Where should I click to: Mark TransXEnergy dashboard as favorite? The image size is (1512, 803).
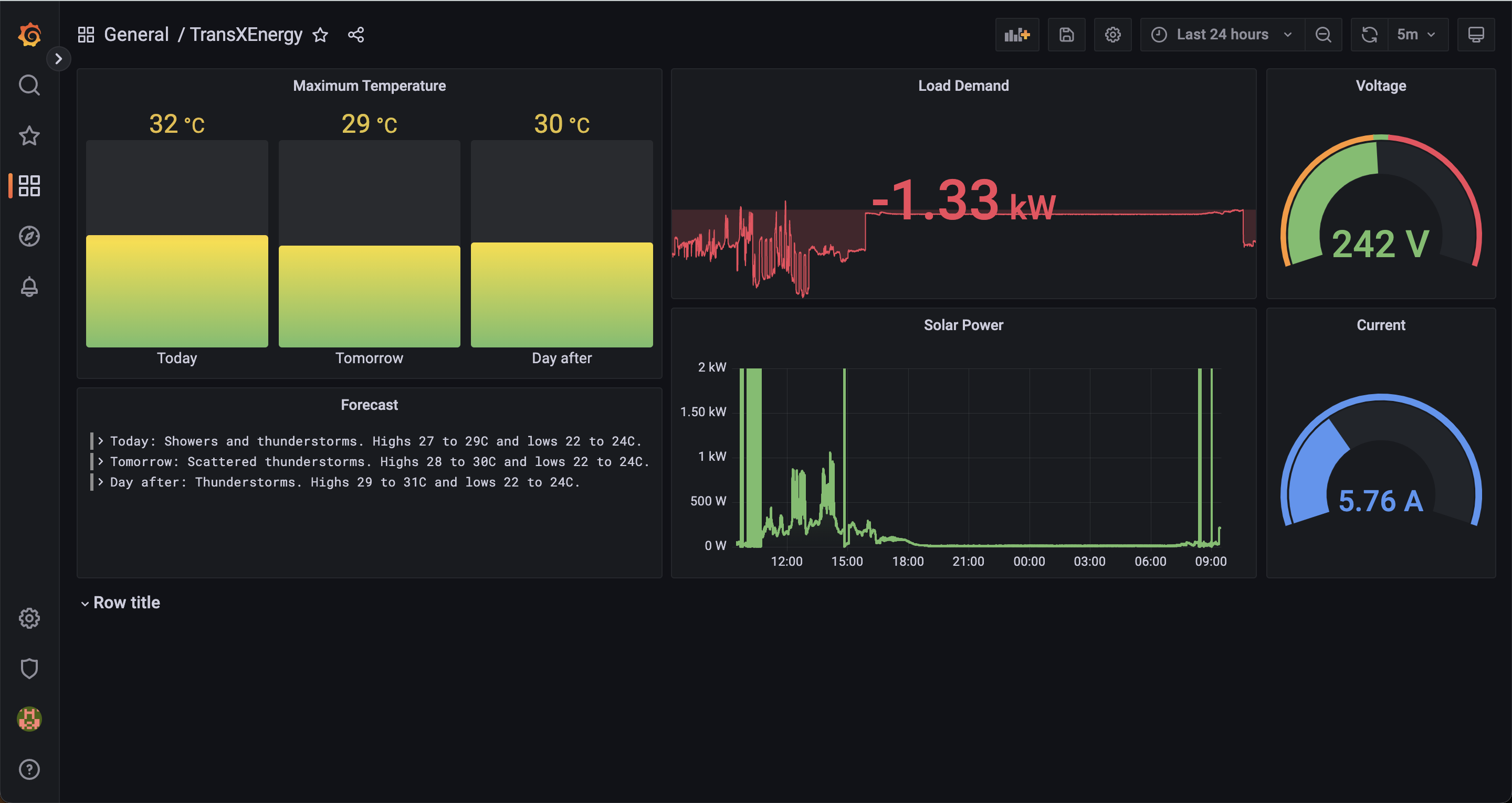(320, 35)
